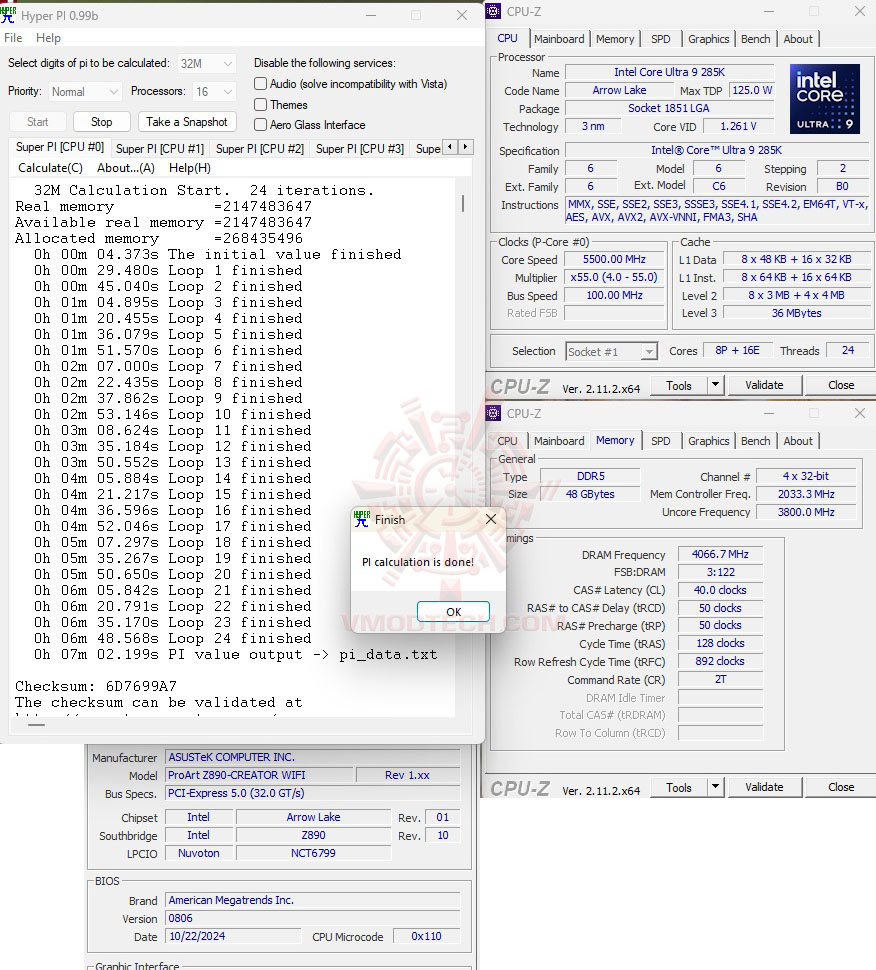Select About tab in lower CPU-Z window
Screen dimensions: 876x970
tap(798, 441)
